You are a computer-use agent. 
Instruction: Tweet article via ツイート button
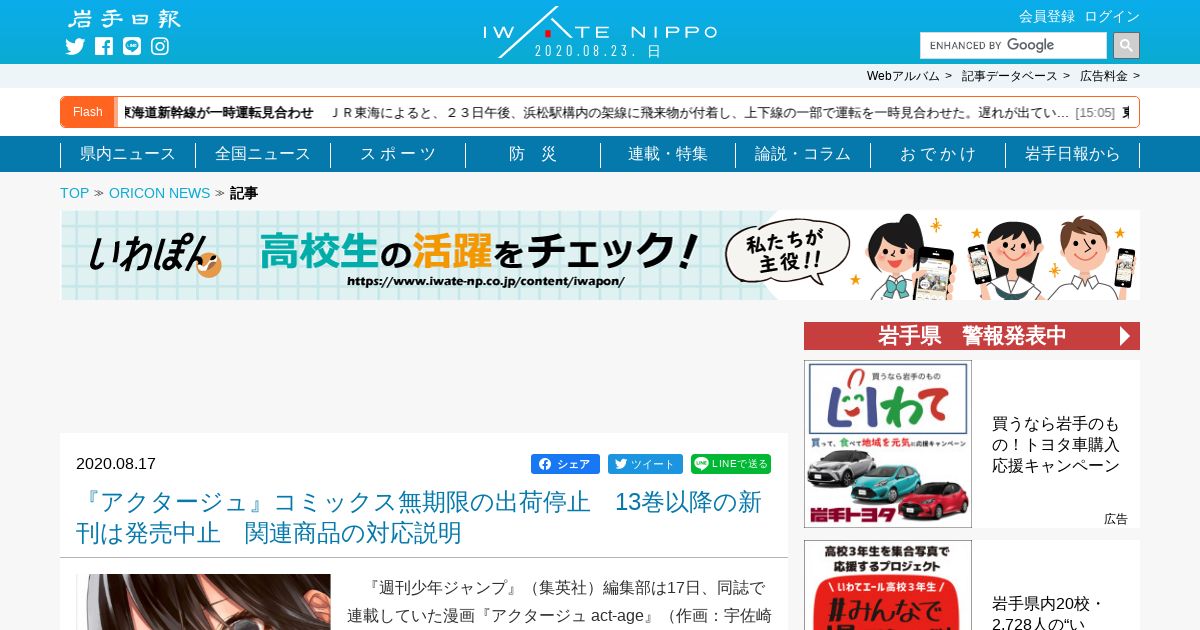(x=645, y=464)
